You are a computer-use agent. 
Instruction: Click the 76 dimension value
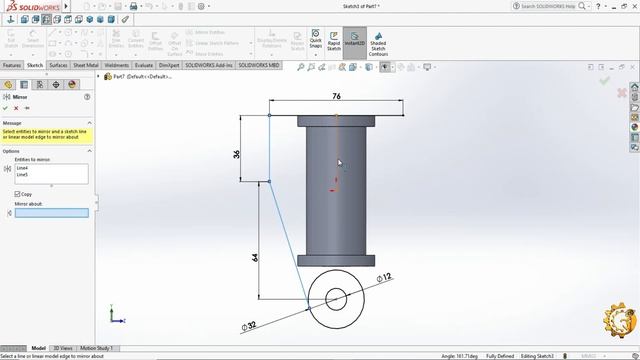(x=336, y=96)
